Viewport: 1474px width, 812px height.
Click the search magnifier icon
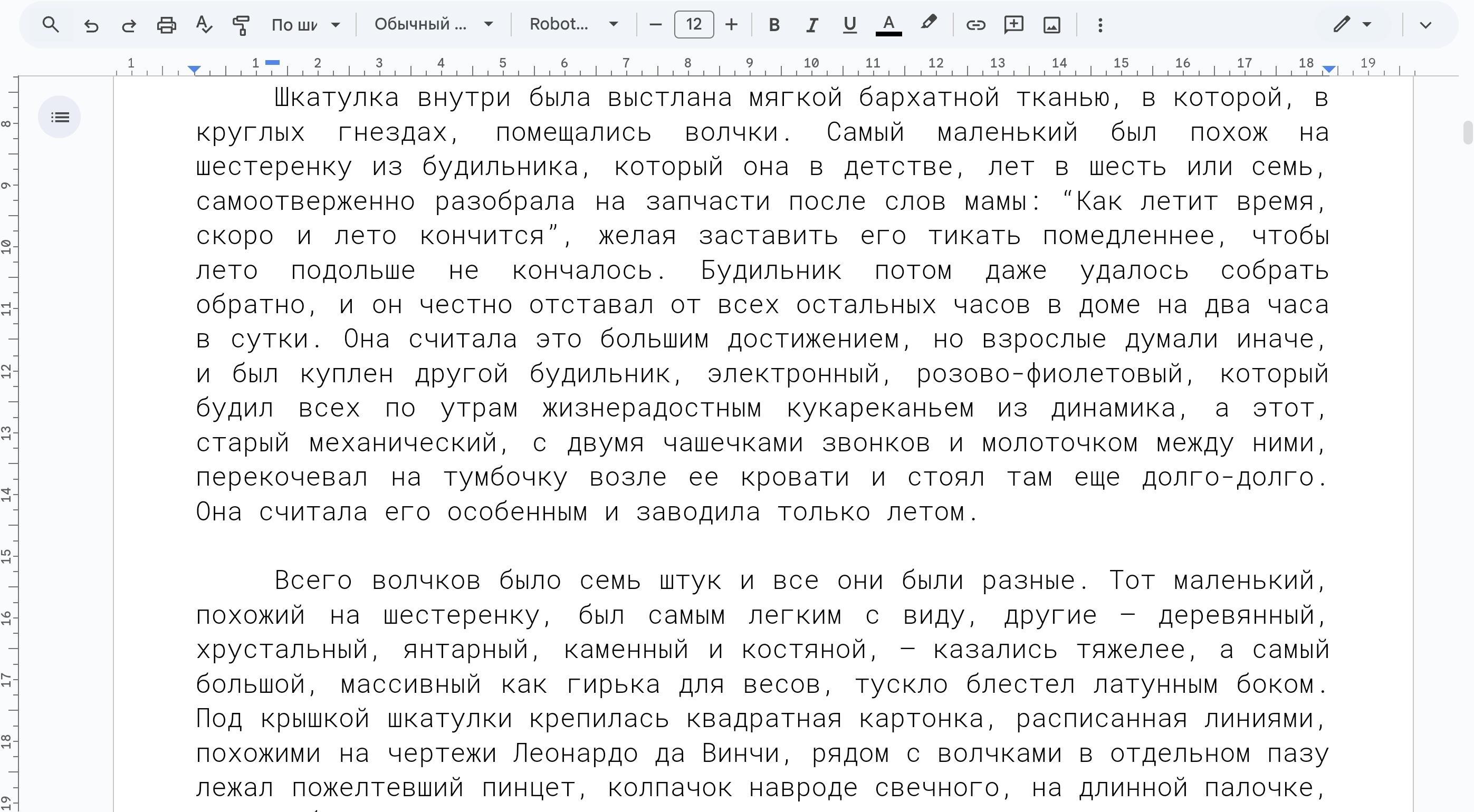click(51, 25)
